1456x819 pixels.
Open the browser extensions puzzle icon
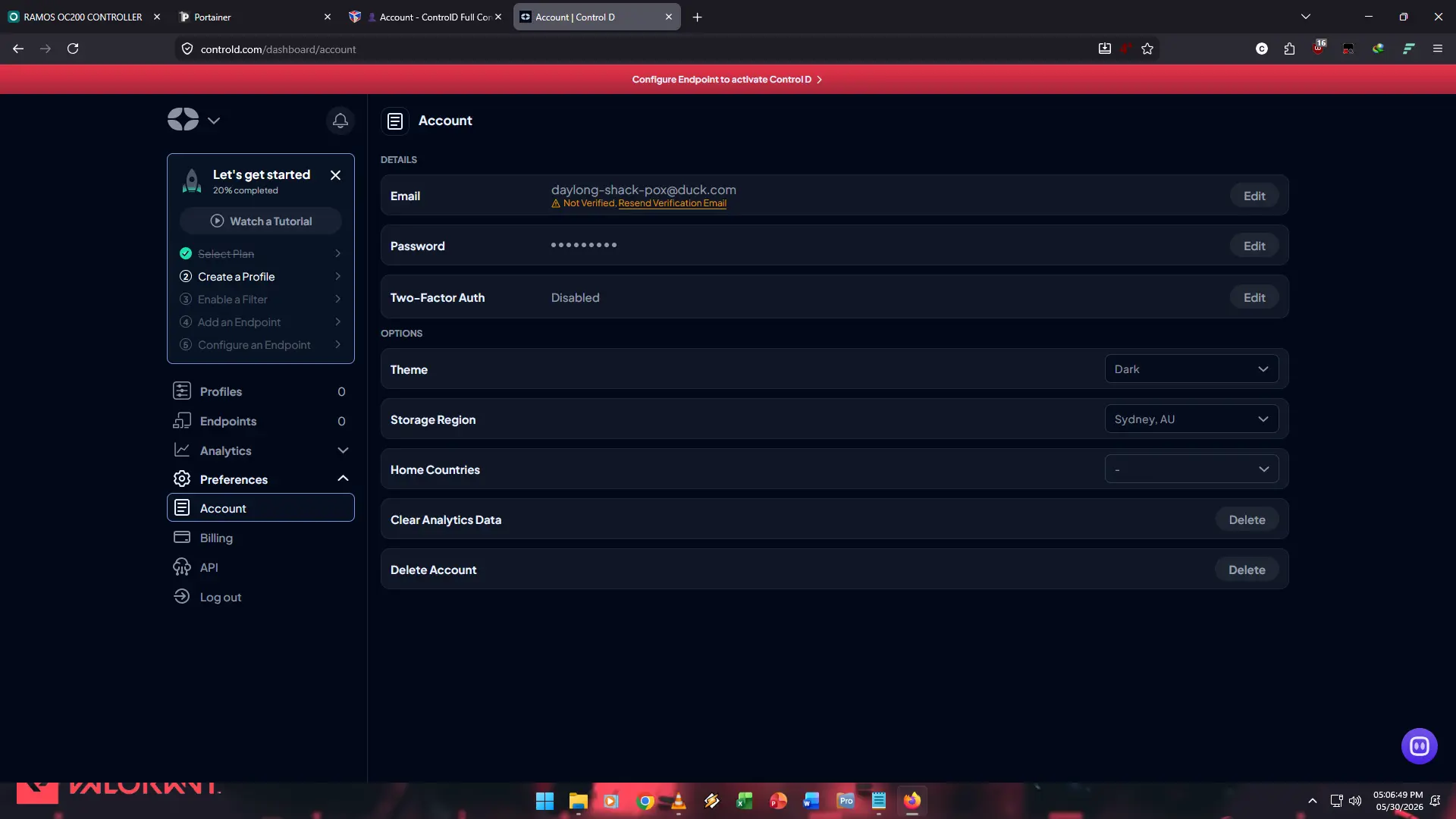tap(1290, 49)
